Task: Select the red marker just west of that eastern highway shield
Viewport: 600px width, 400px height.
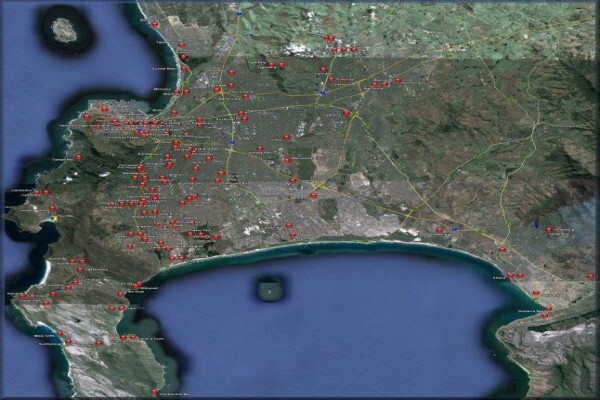Action: point(440,230)
